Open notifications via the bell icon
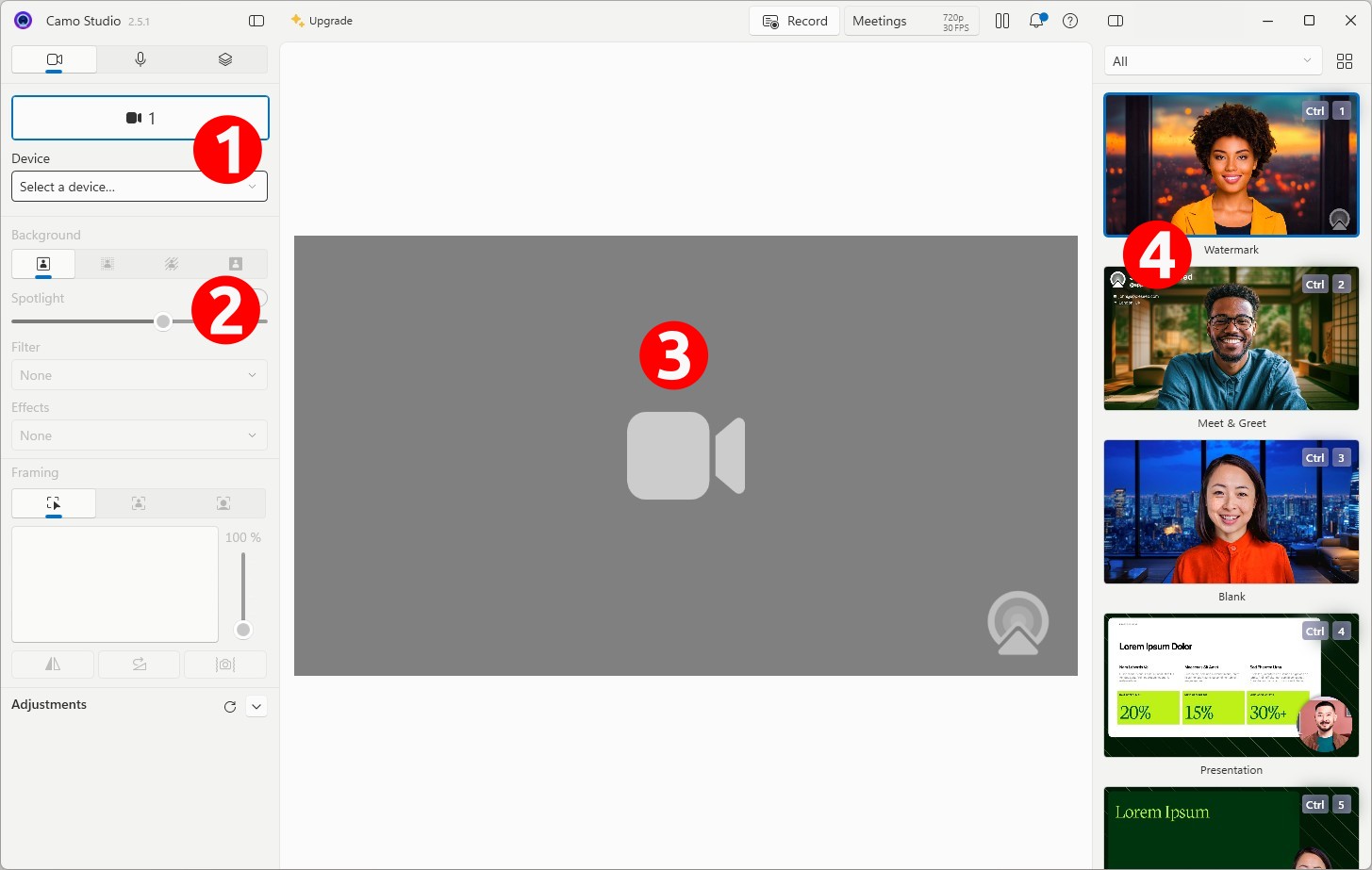Image resolution: width=1372 pixels, height=870 pixels. click(1036, 20)
